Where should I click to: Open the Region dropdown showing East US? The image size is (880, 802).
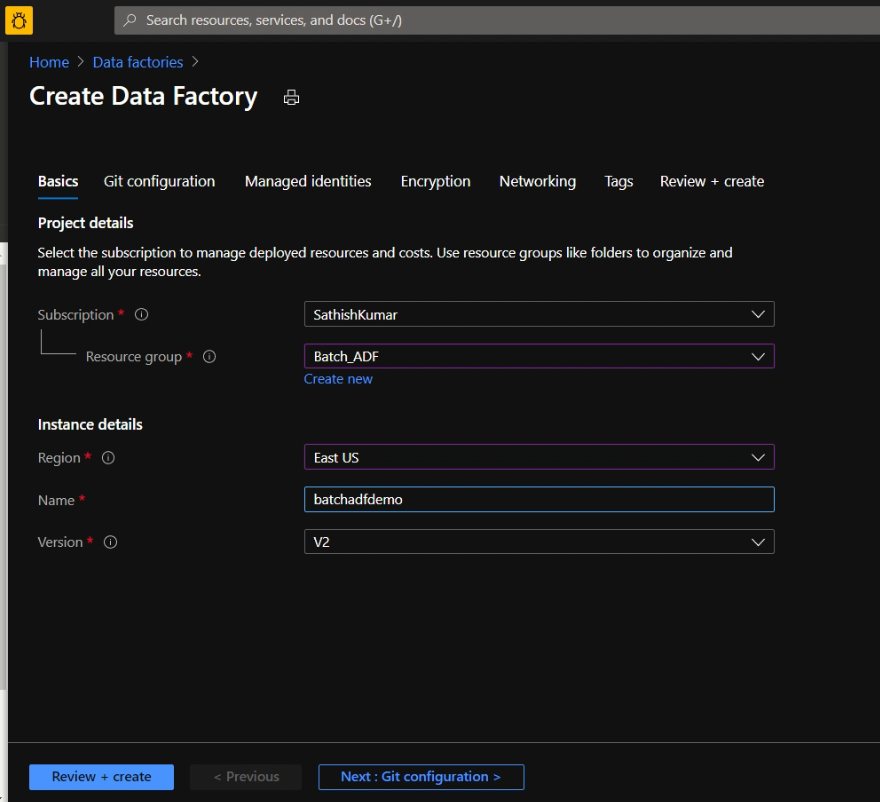pos(539,458)
